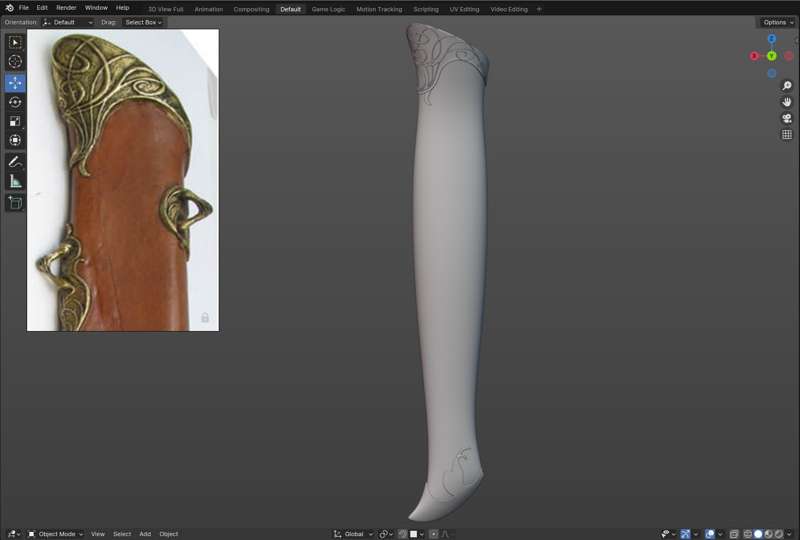800x540 pixels.
Task: Open the Window menu
Action: [96, 8]
